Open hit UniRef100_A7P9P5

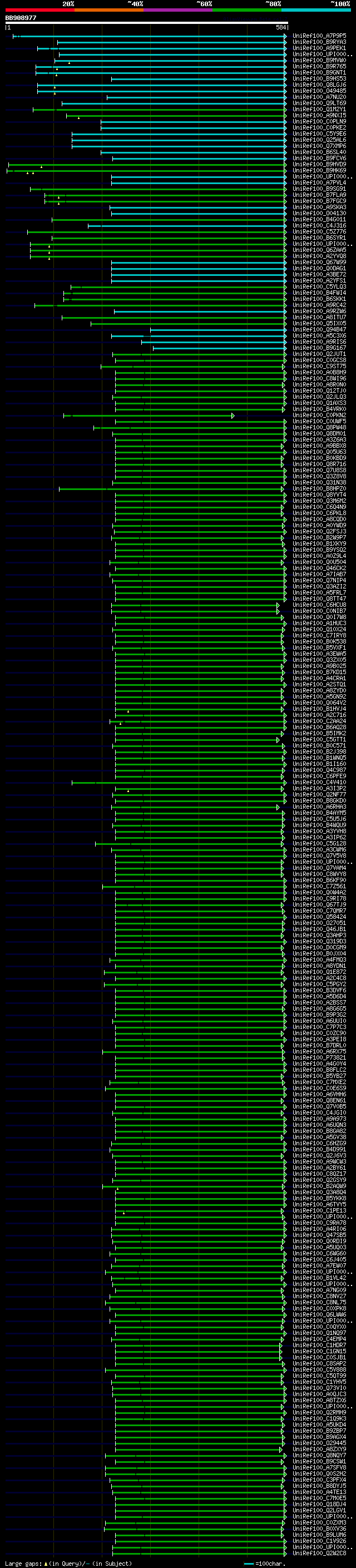[x=319, y=36]
